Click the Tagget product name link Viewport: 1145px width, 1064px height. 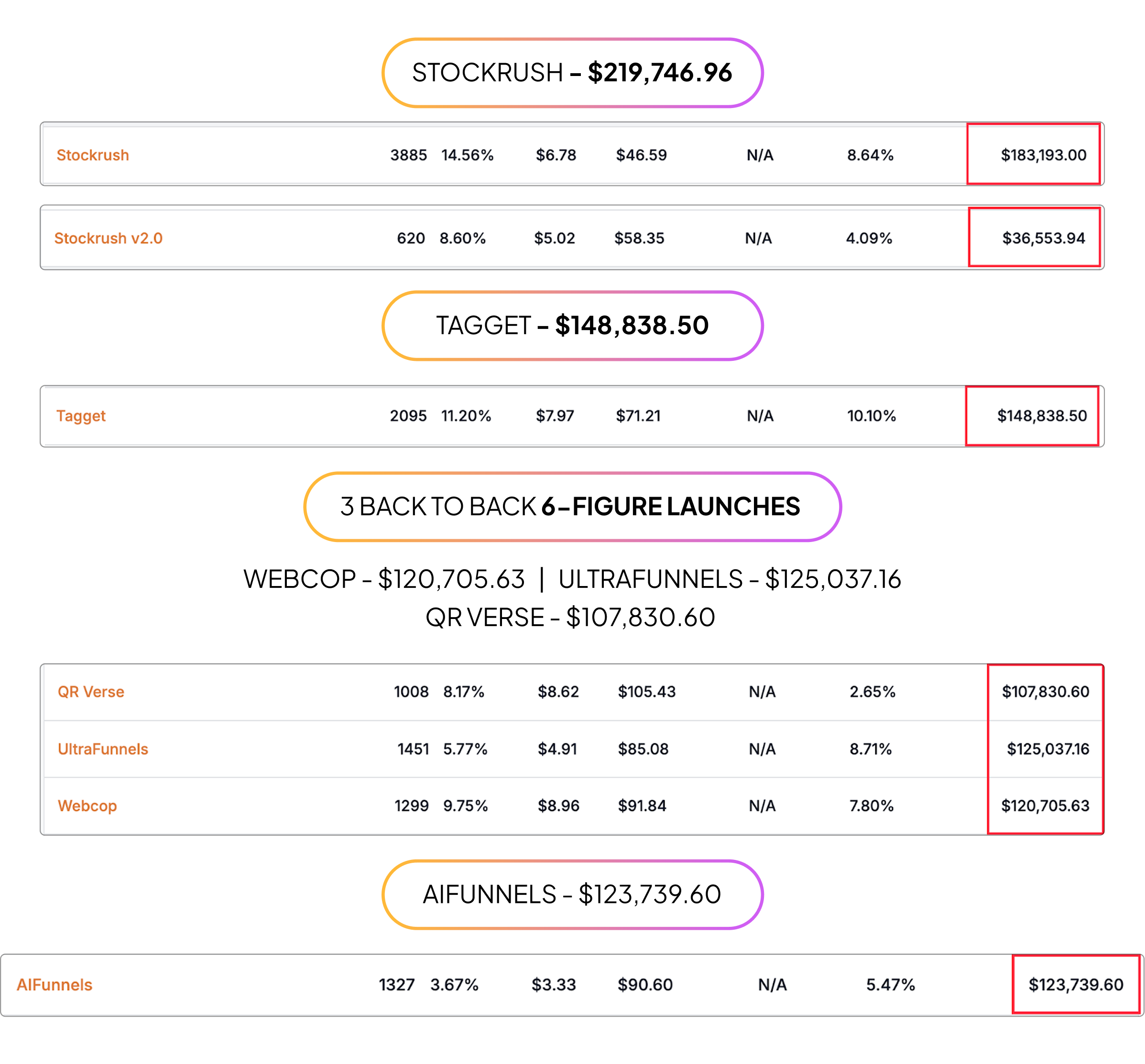[81, 416]
